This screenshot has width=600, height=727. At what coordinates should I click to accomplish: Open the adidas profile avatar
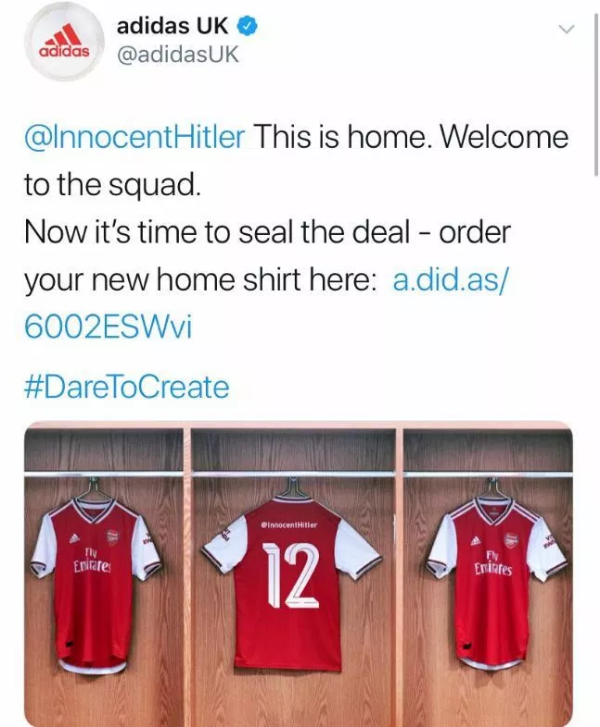click(66, 41)
